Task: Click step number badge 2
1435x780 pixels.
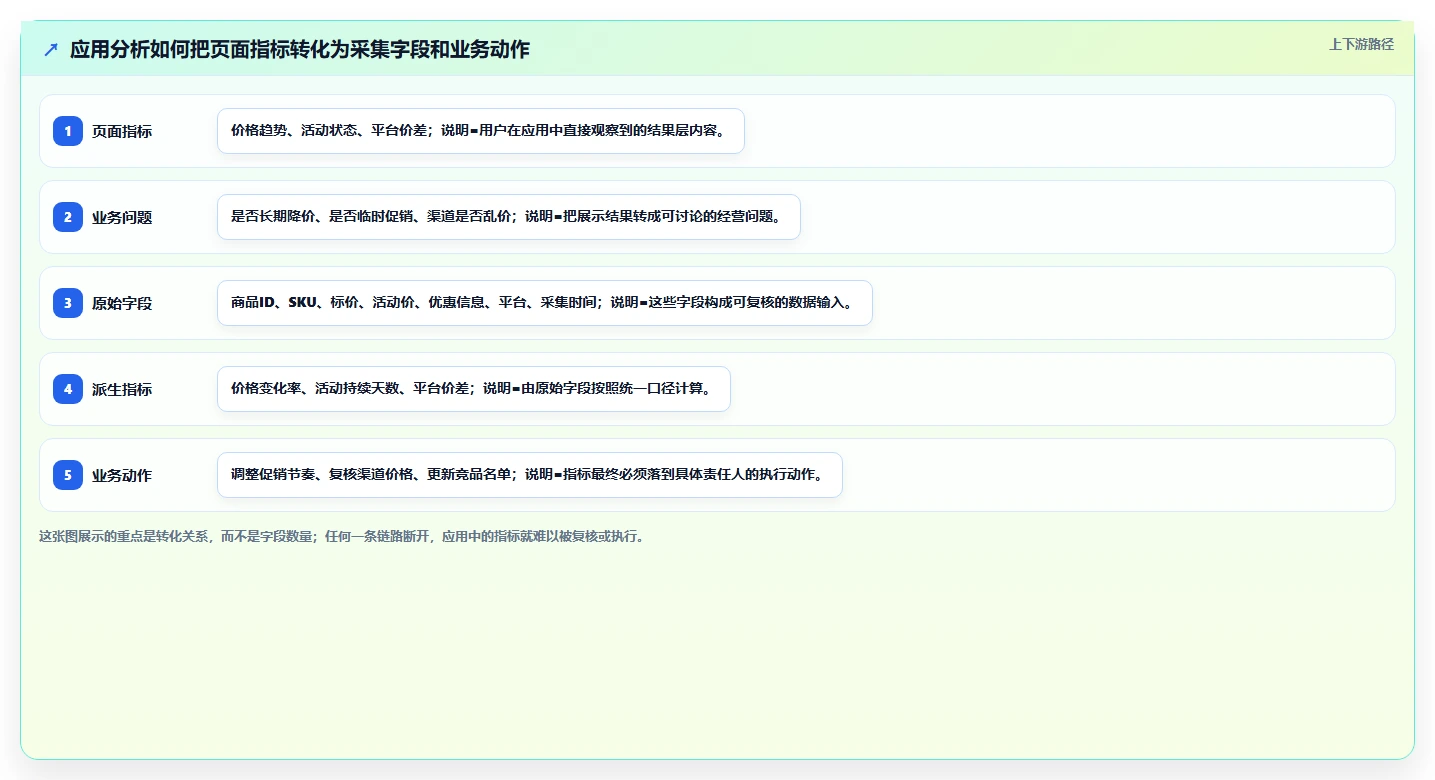Action: (68, 217)
